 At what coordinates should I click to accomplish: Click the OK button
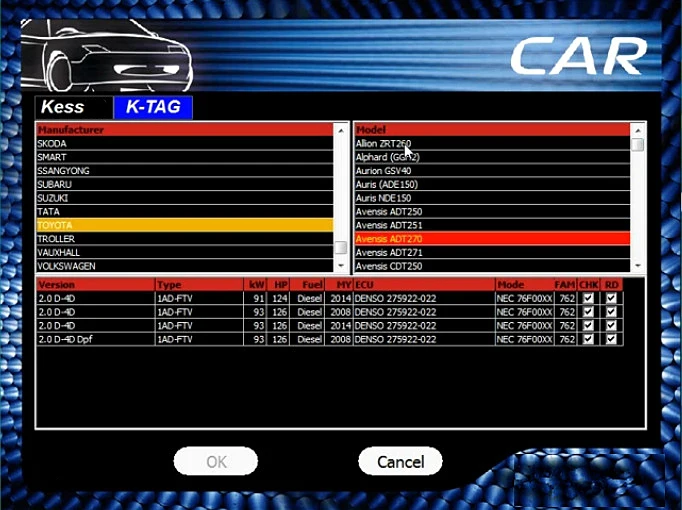216,461
